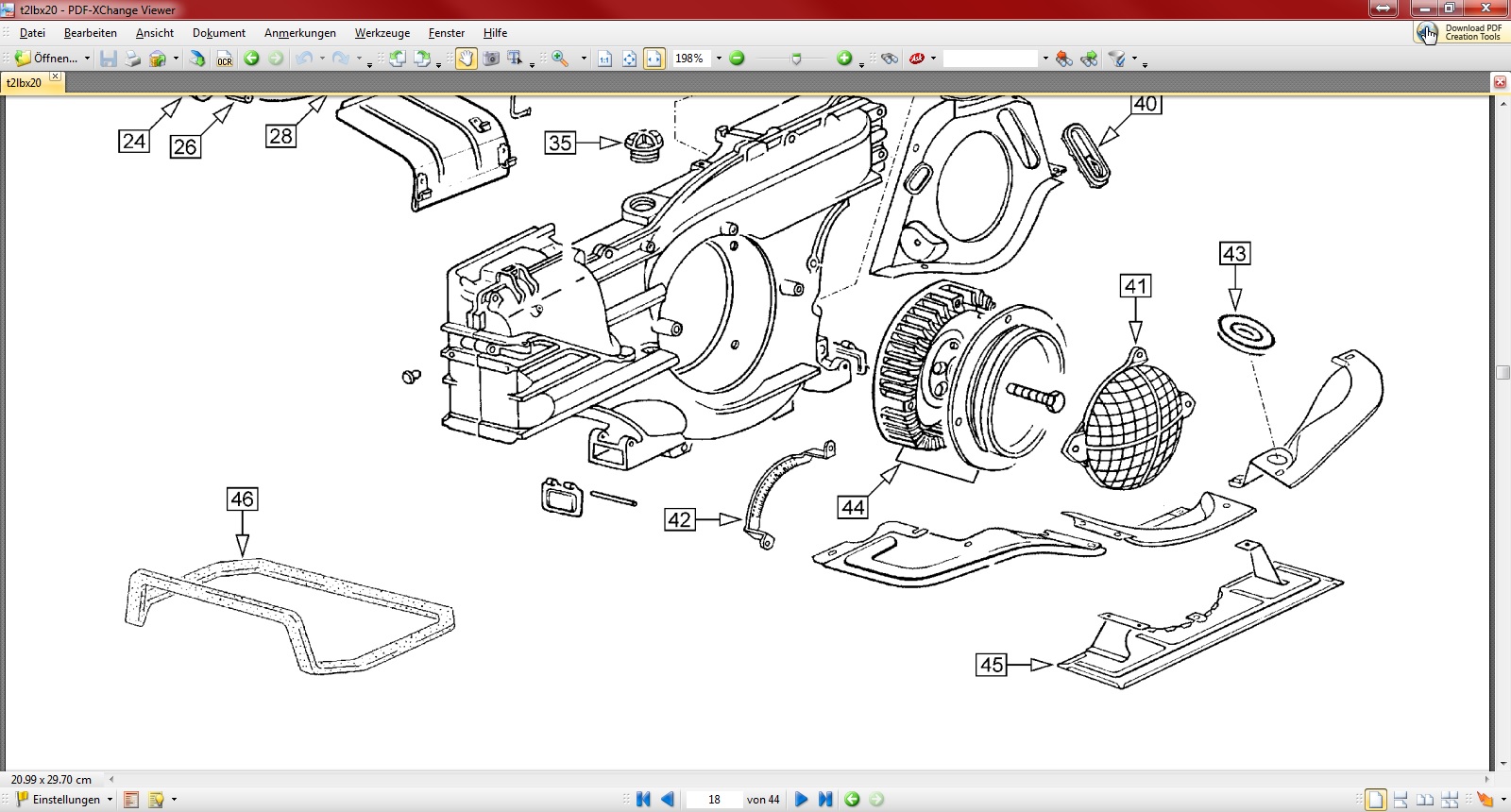Toggle Fit Width view mode
This screenshot has height=812, width=1511.
coord(654,59)
